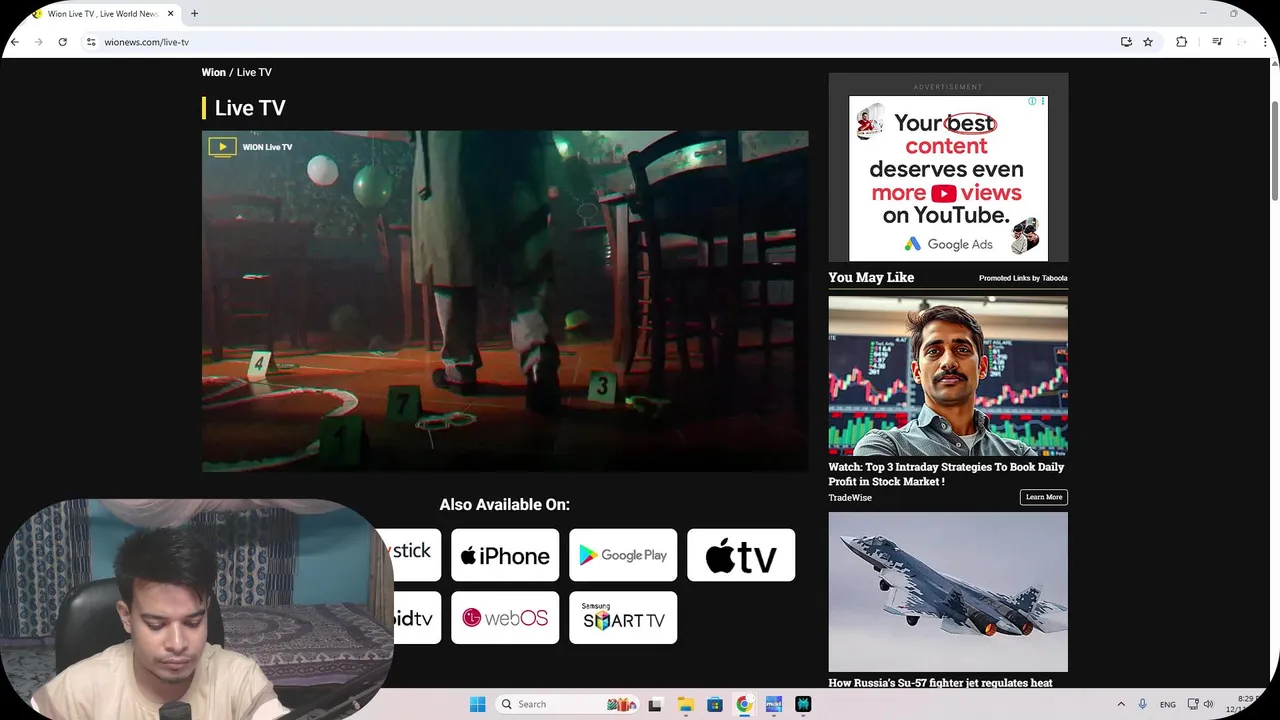
Task: Open the Google Play badge
Action: (x=623, y=555)
